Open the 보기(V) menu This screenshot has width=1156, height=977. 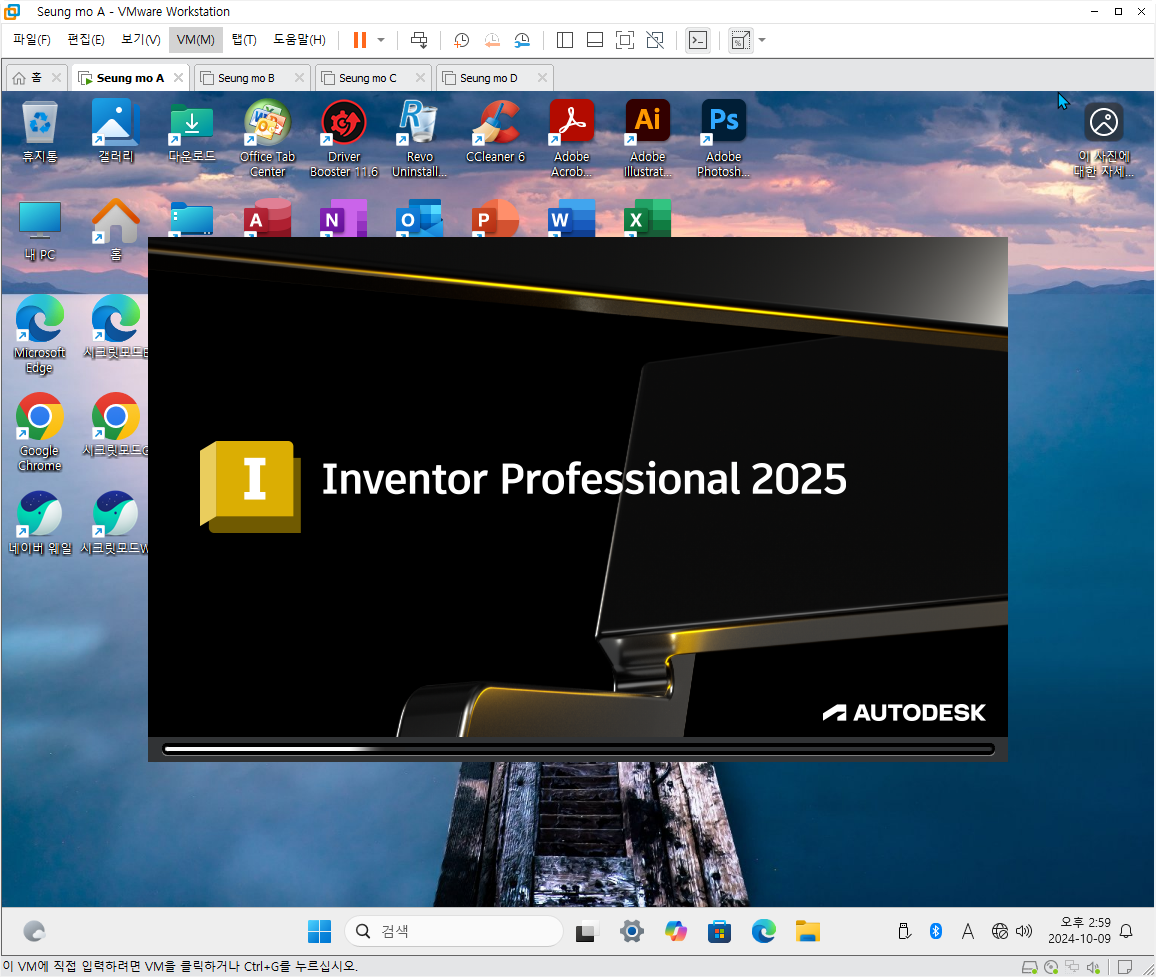[x=140, y=40]
